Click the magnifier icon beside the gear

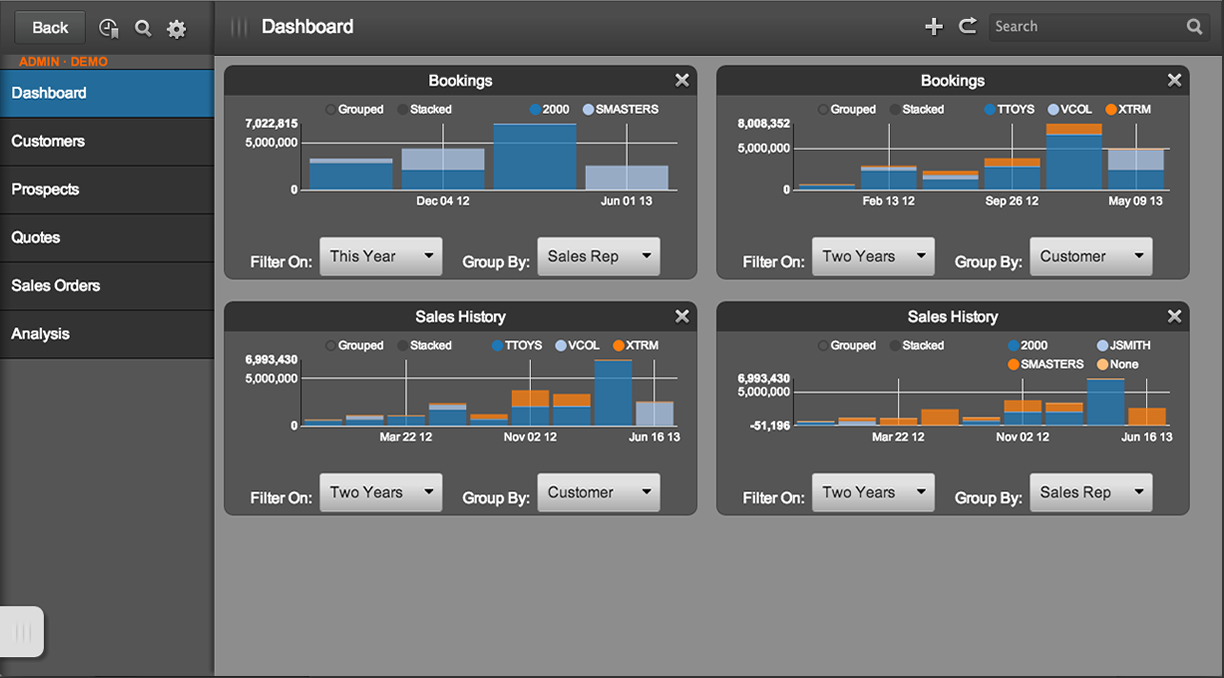tap(143, 28)
